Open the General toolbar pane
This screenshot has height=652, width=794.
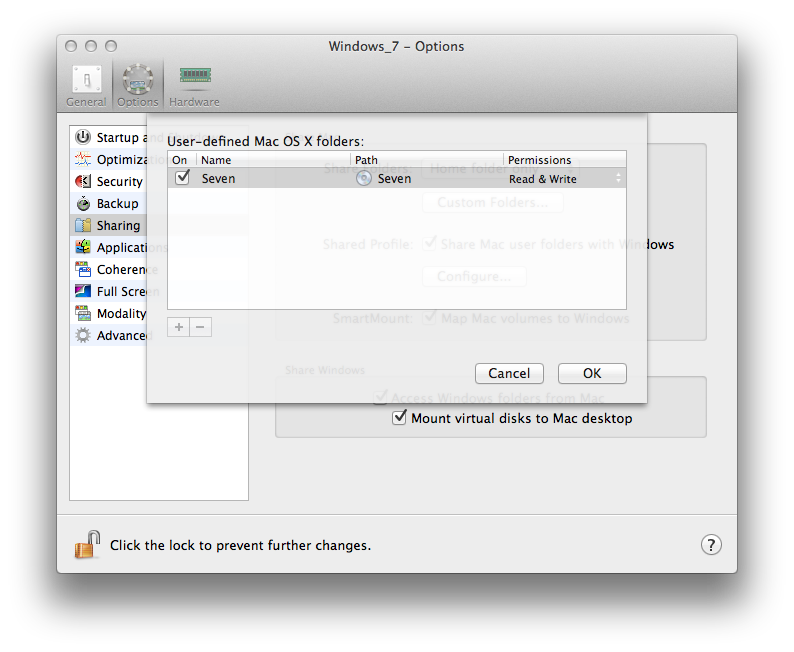point(86,86)
